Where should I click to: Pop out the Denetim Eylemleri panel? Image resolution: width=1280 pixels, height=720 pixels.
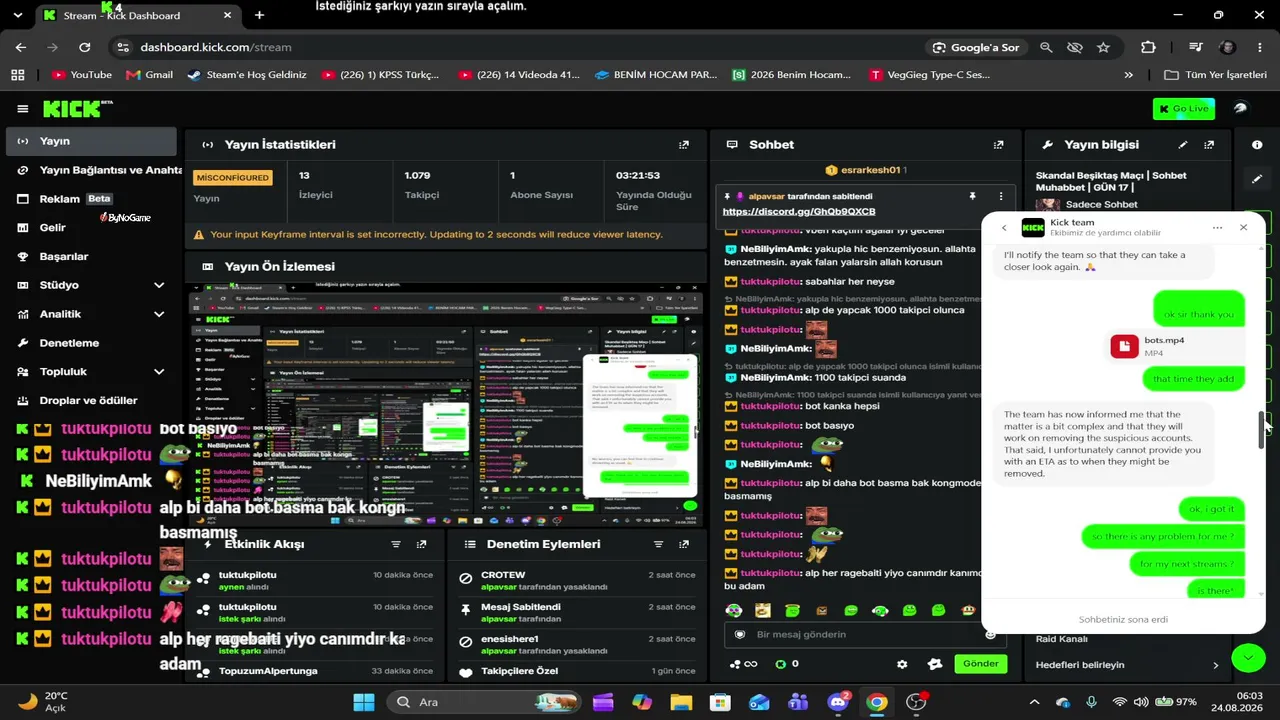pyautogui.click(x=684, y=544)
